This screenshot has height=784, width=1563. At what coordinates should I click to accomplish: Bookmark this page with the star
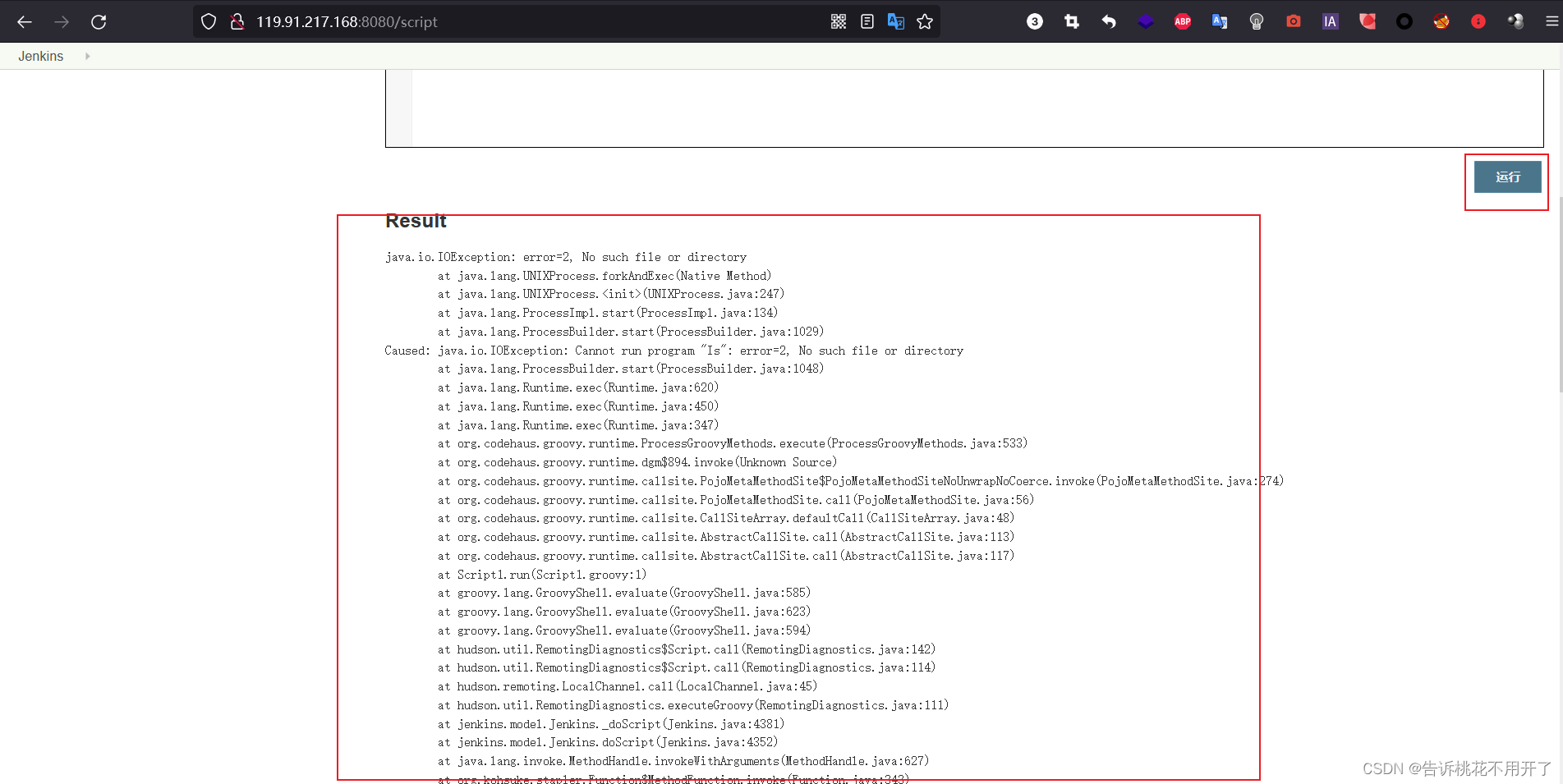925,22
